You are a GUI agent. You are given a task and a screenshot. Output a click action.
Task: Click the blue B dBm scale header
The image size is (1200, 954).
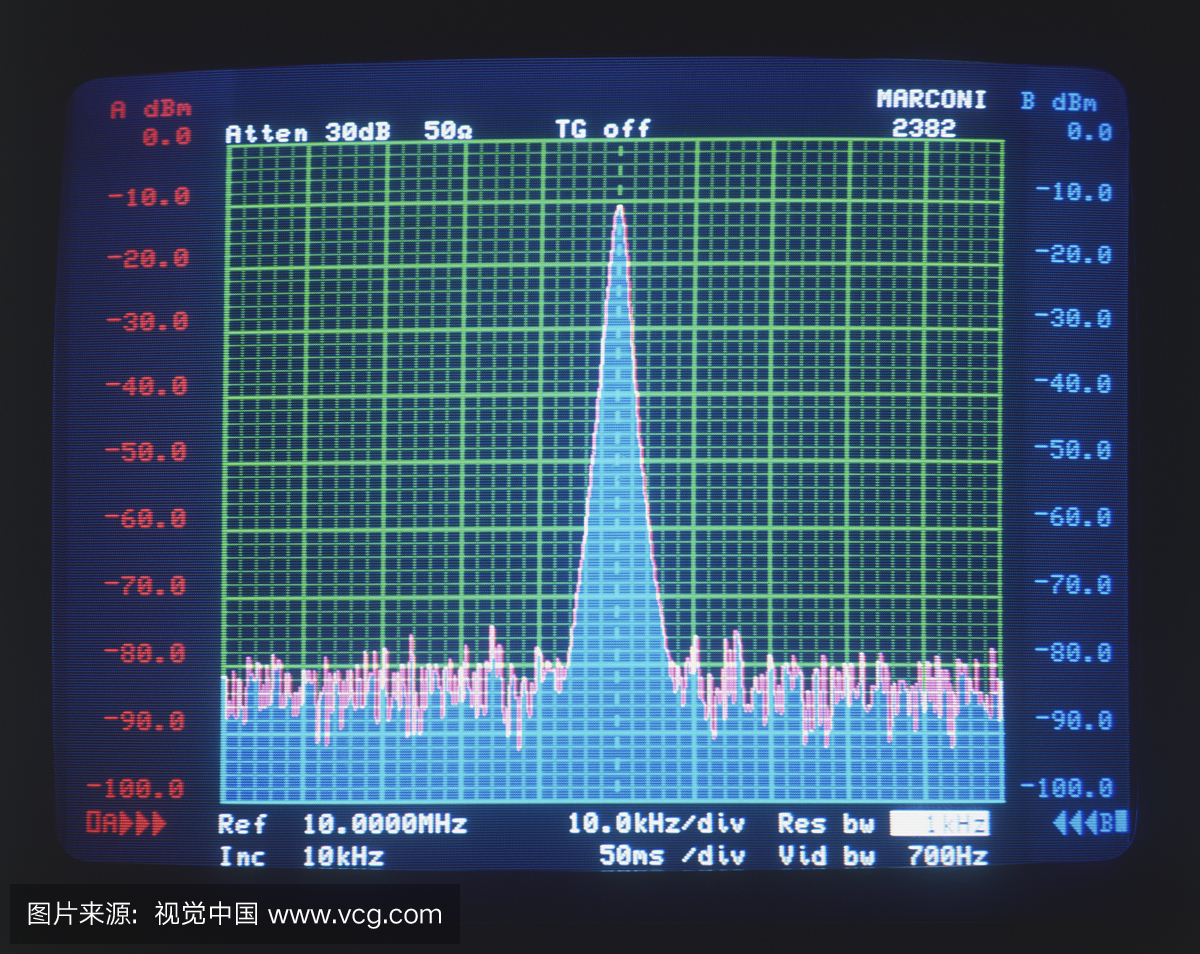pos(1058,102)
